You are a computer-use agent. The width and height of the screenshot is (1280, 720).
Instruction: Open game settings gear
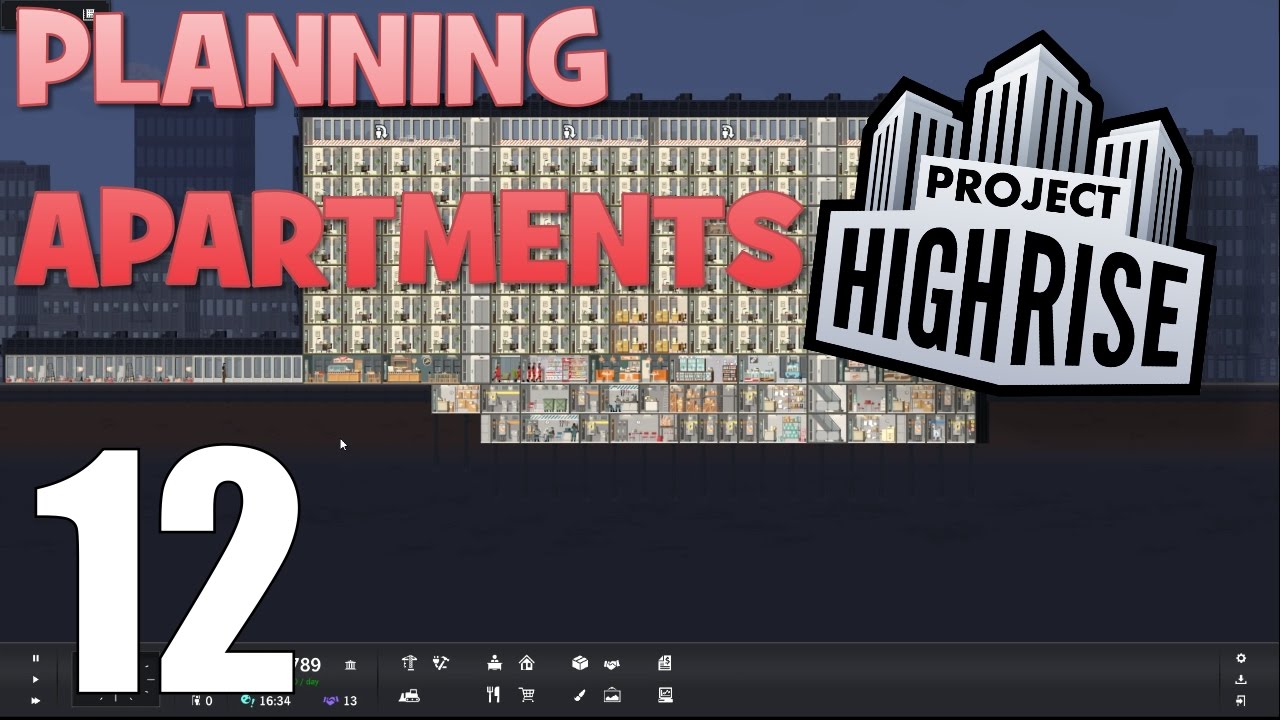[1241, 658]
